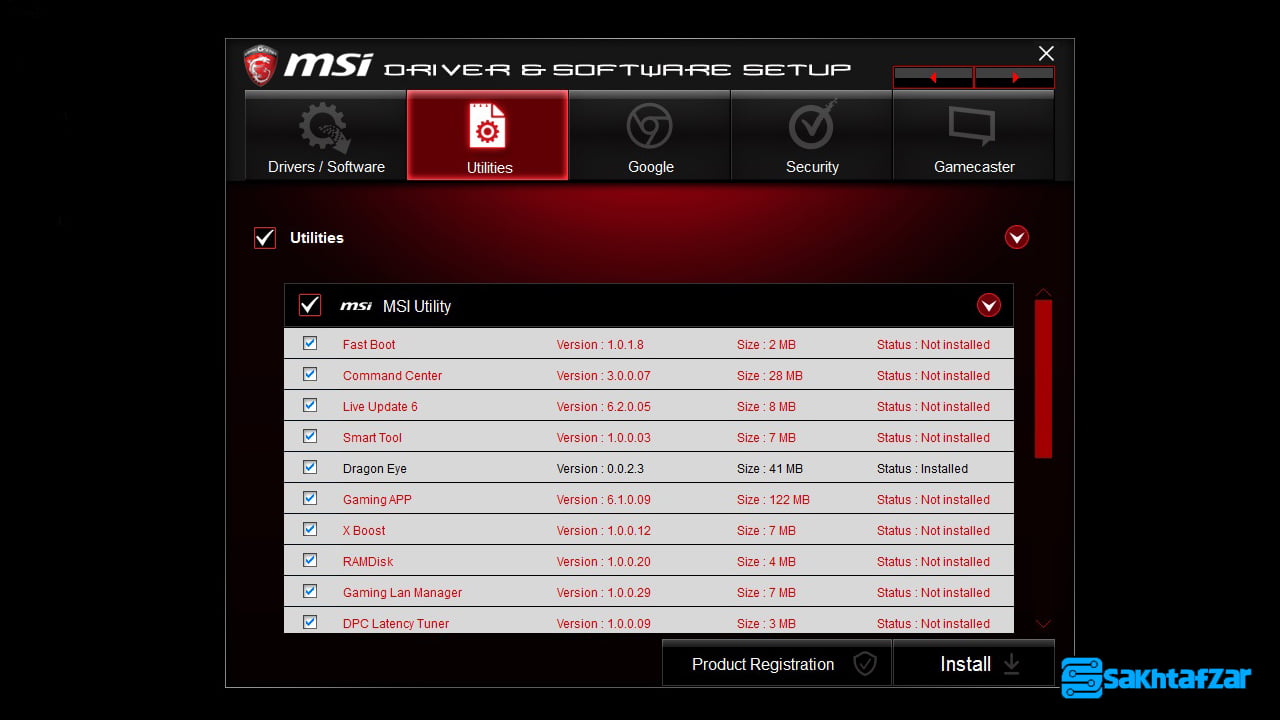This screenshot has width=1280, height=720.
Task: Click the shield icon beside Product Registration
Action: point(865,664)
